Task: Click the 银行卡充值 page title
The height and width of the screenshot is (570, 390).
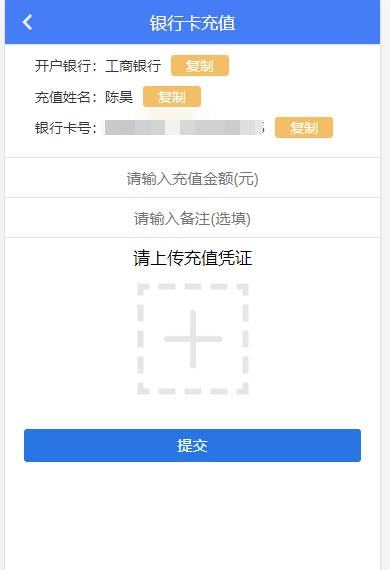Action: tap(193, 23)
